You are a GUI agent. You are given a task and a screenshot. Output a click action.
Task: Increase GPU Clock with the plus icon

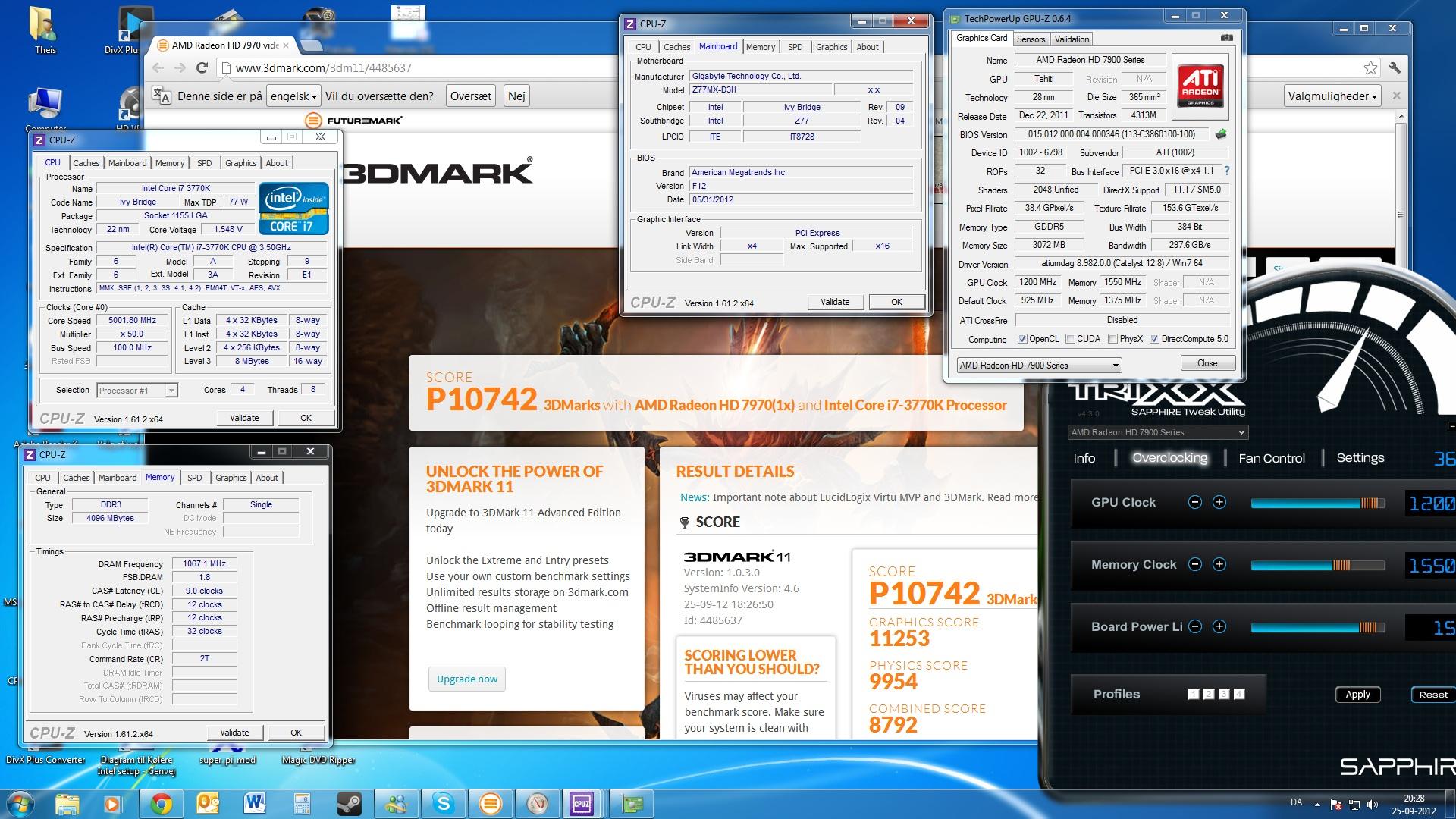(1219, 502)
